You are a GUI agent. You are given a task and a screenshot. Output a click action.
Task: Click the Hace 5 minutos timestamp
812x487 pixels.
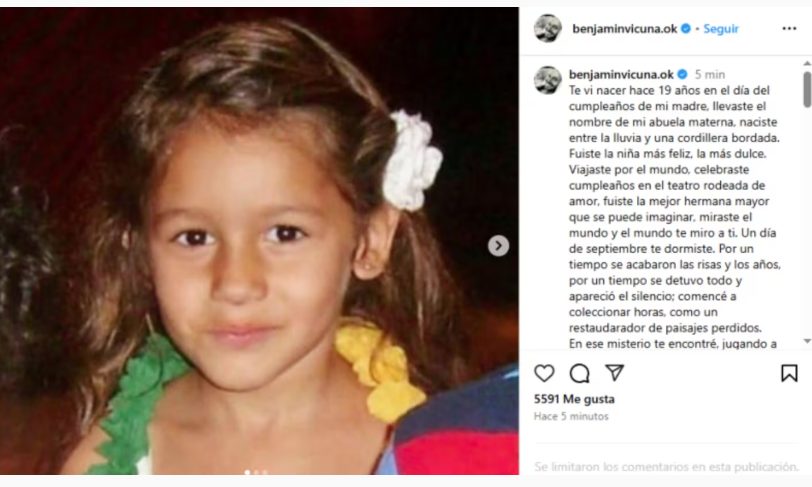point(571,416)
